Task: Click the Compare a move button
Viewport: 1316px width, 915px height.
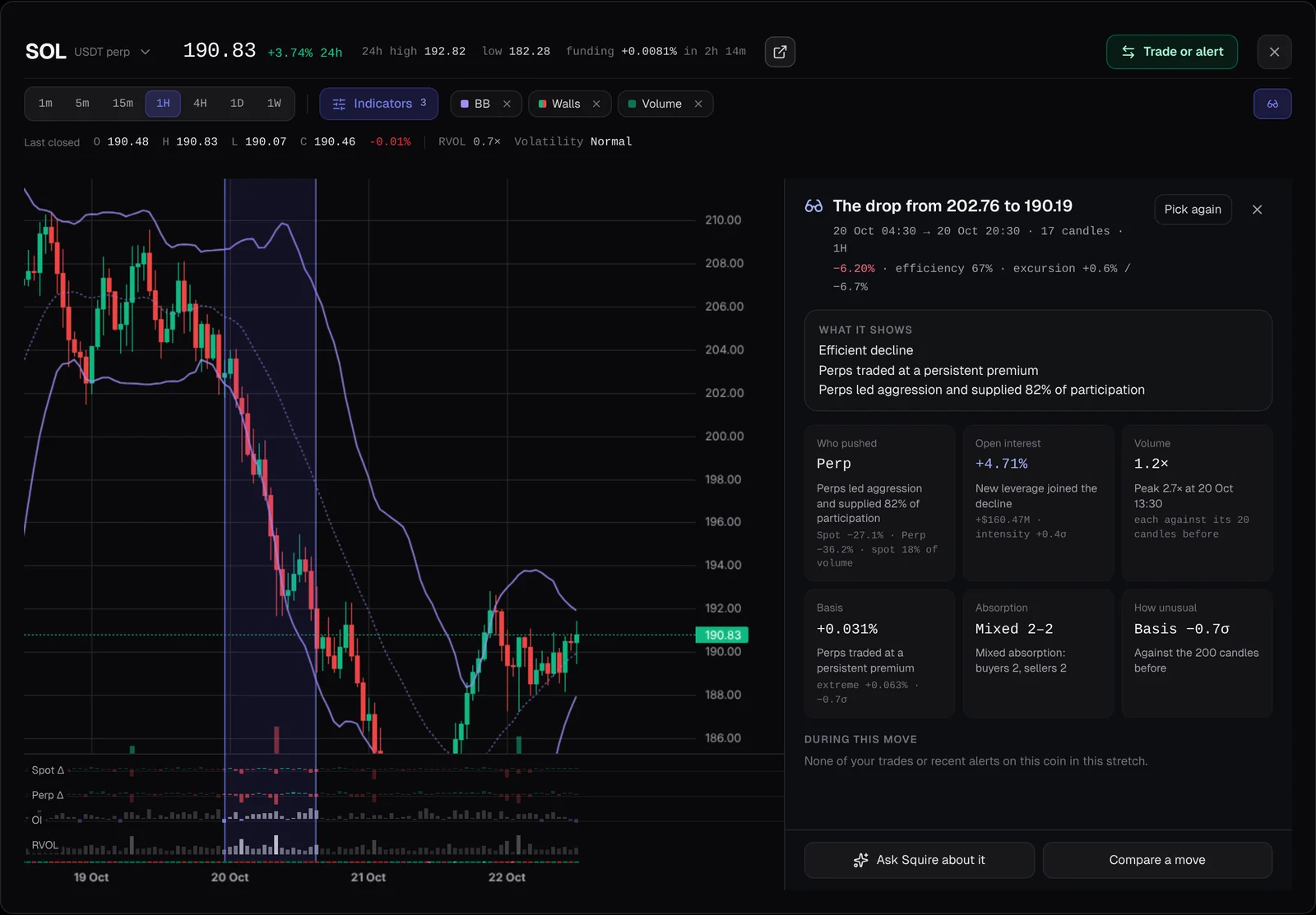Action: click(x=1157, y=860)
